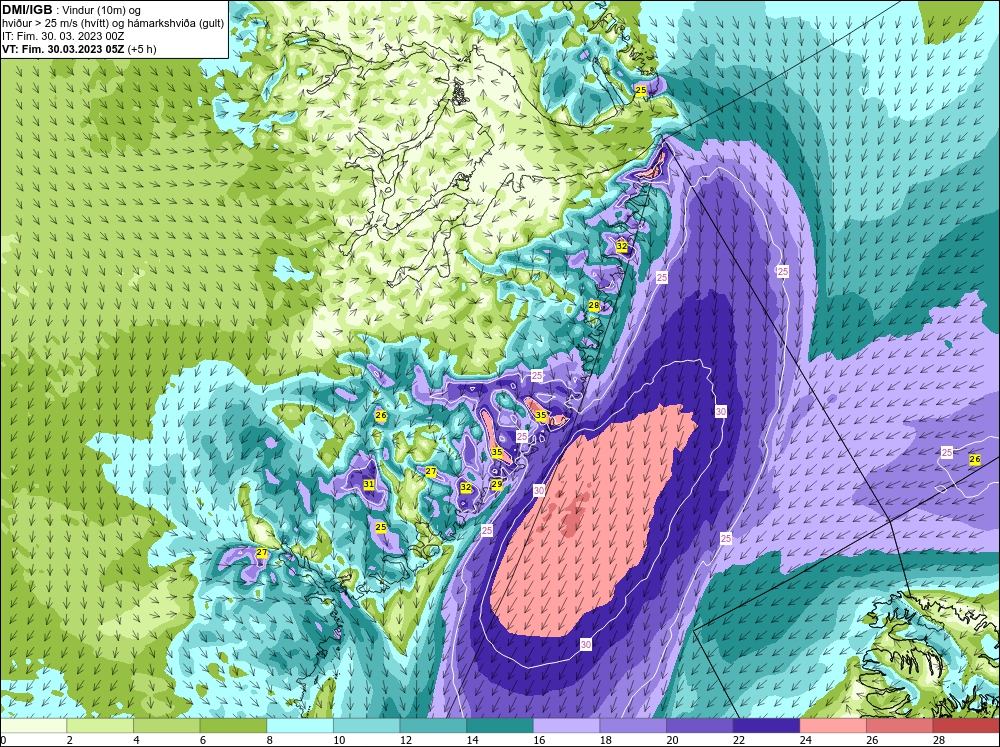The image size is (1000, 747).
Task: Click the 12–14 m/s teal legend swatch
Action: (433, 726)
